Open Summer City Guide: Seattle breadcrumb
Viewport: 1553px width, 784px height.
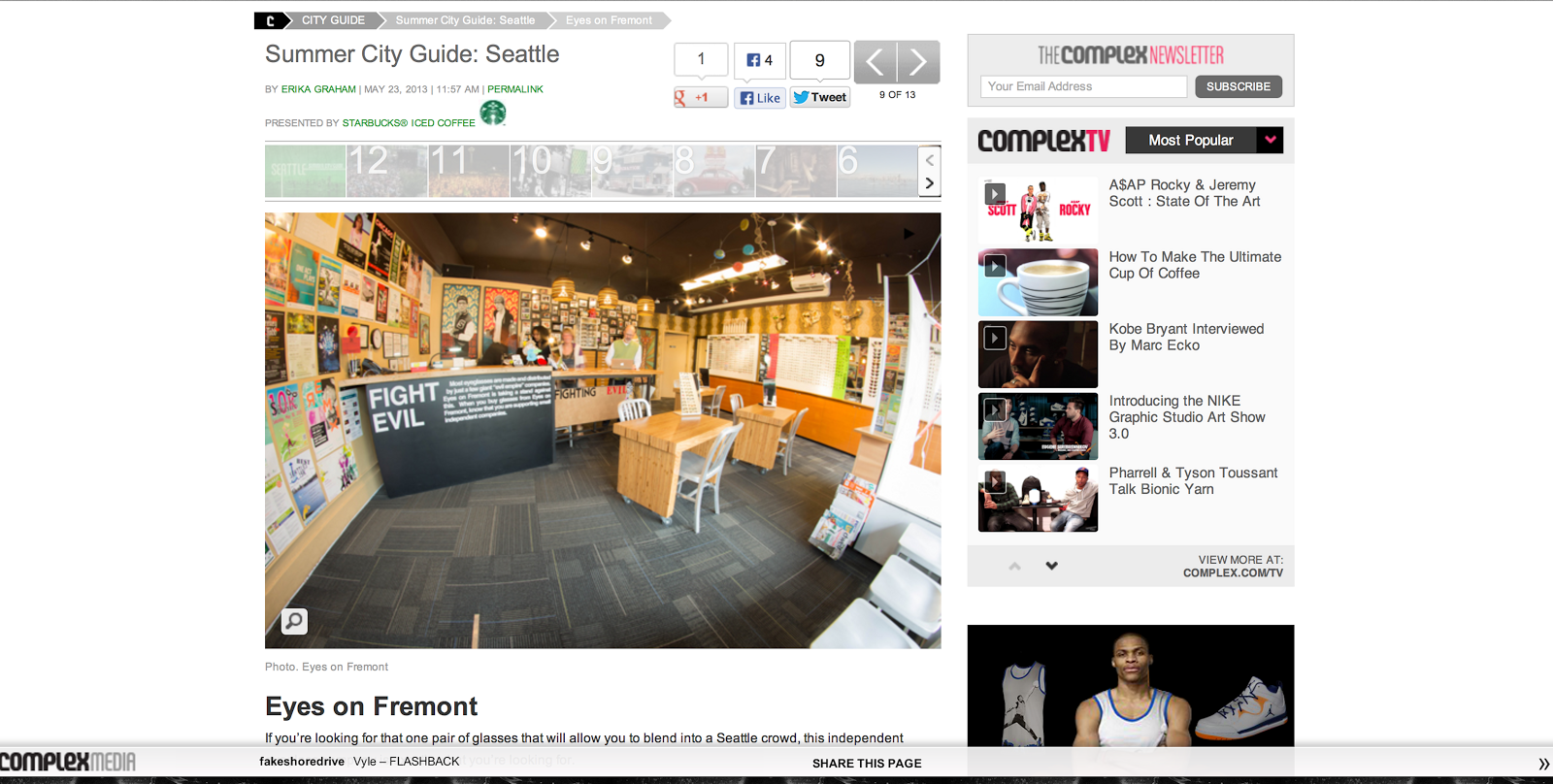click(465, 20)
